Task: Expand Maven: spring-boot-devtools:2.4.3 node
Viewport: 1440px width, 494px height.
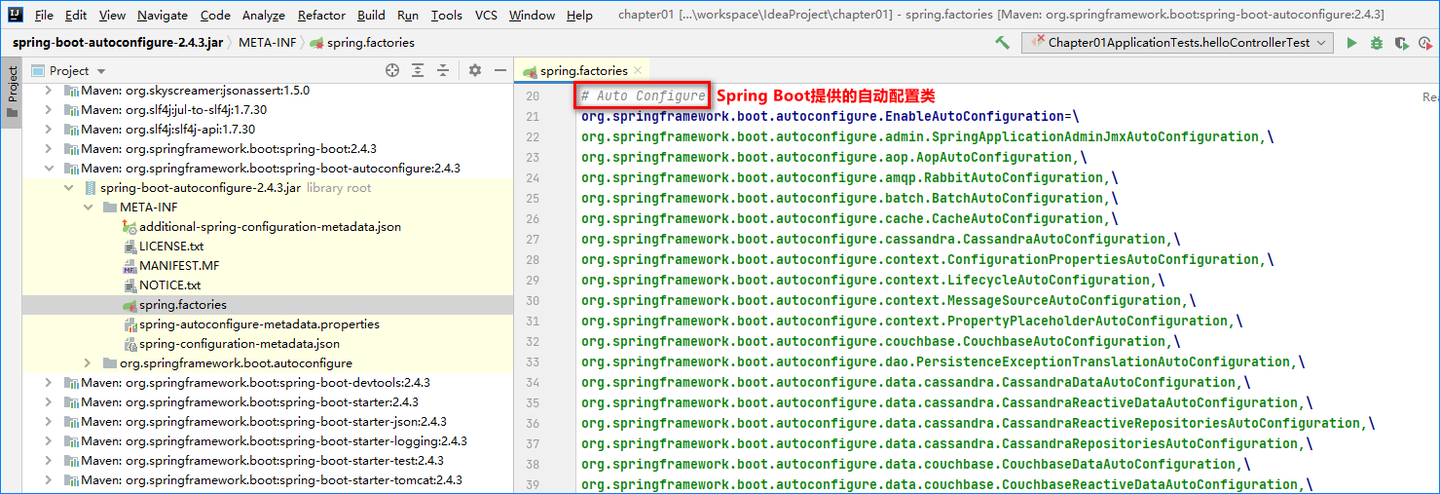Action: [48, 383]
